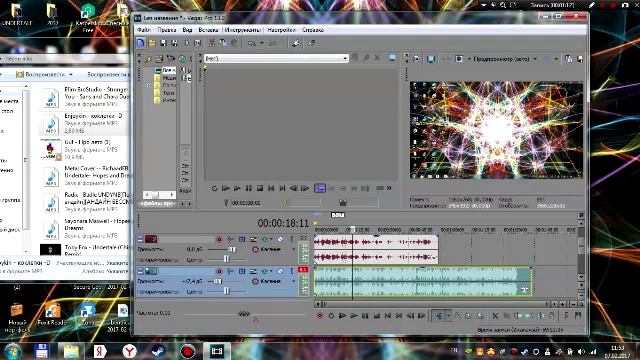The height and width of the screenshot is (360, 640).
Task: Click the preview external monitor icon
Action: coord(431,59)
